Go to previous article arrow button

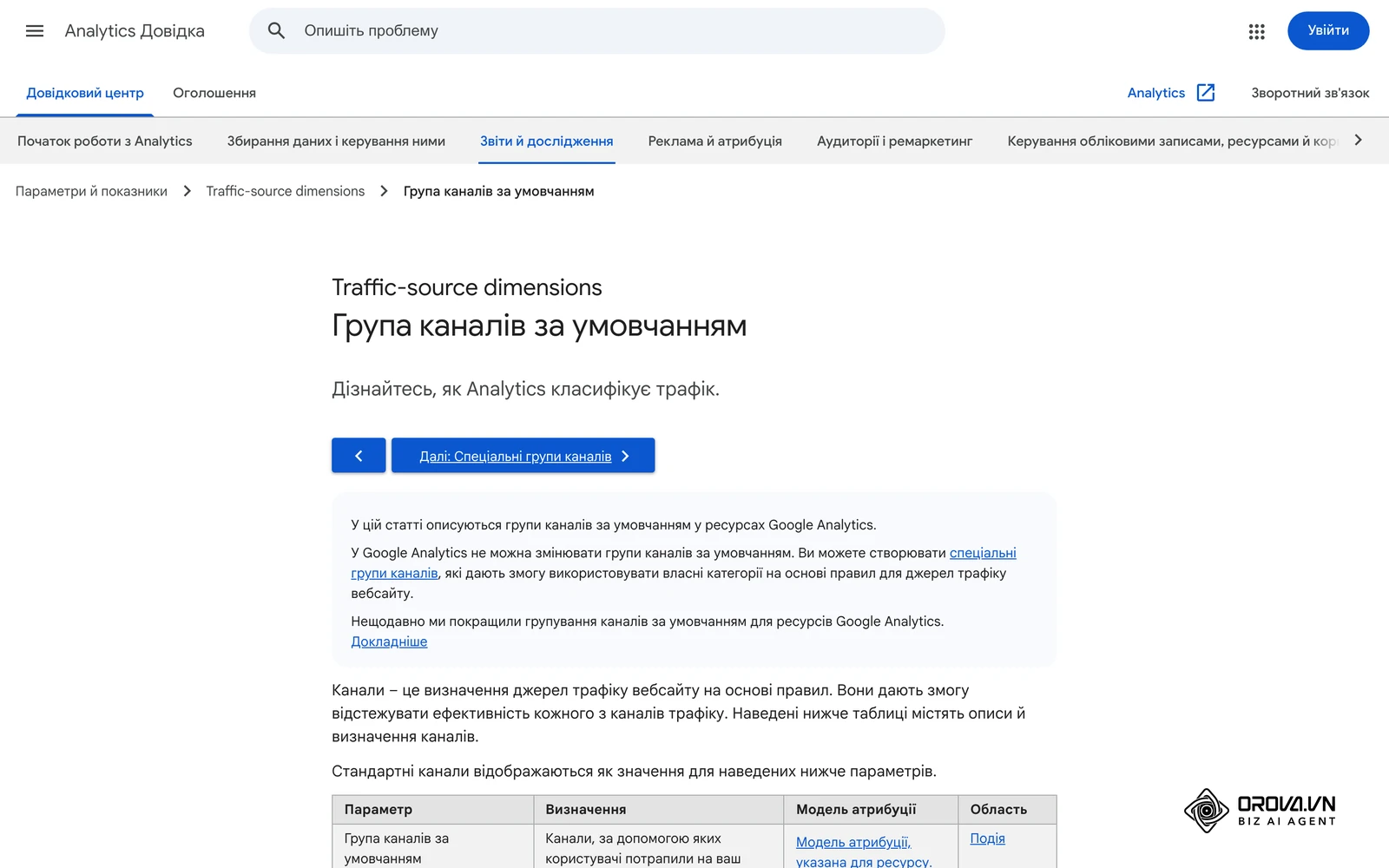pyautogui.click(x=359, y=456)
